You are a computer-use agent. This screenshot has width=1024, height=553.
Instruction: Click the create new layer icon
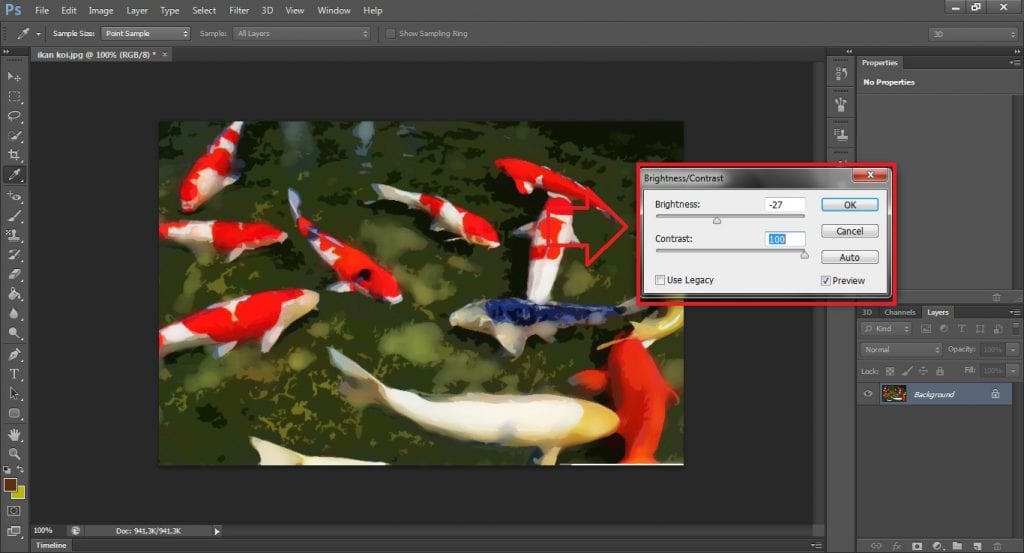pos(976,545)
